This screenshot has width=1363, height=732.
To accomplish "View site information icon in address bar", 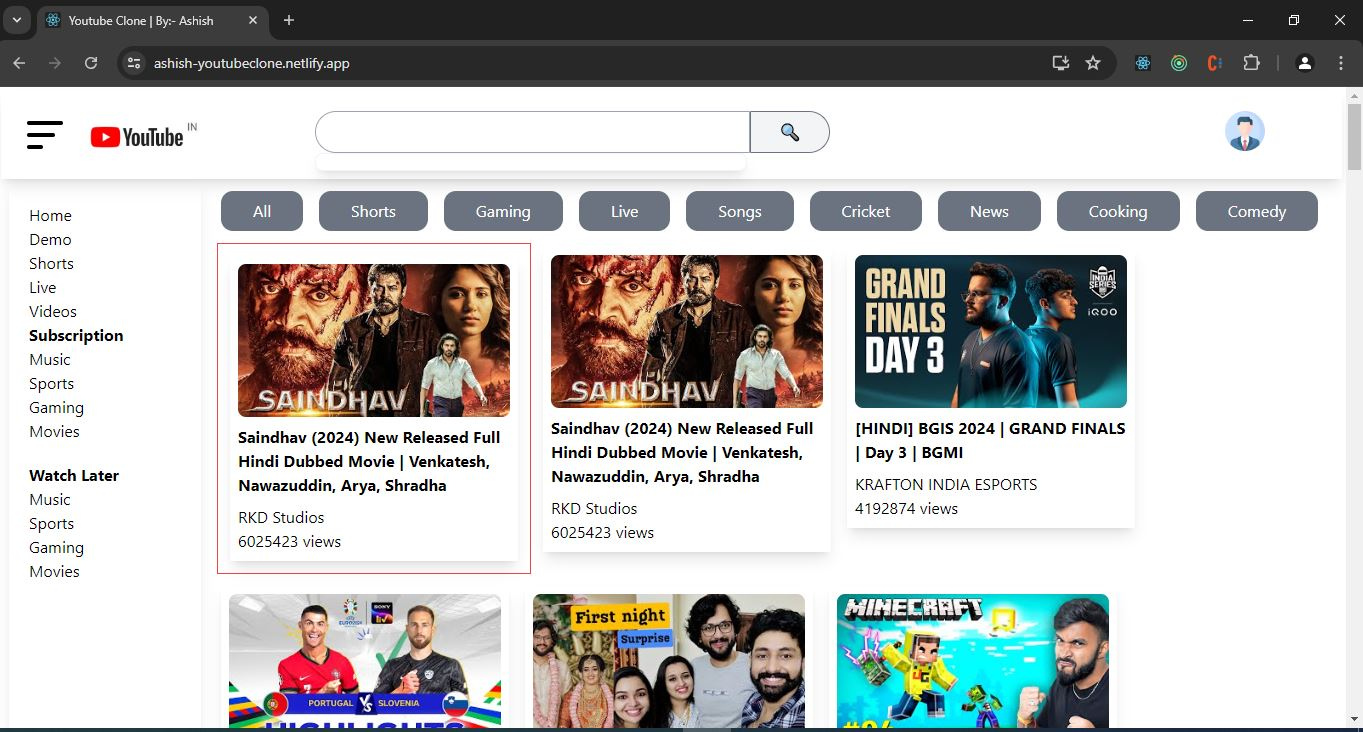I will coord(134,63).
